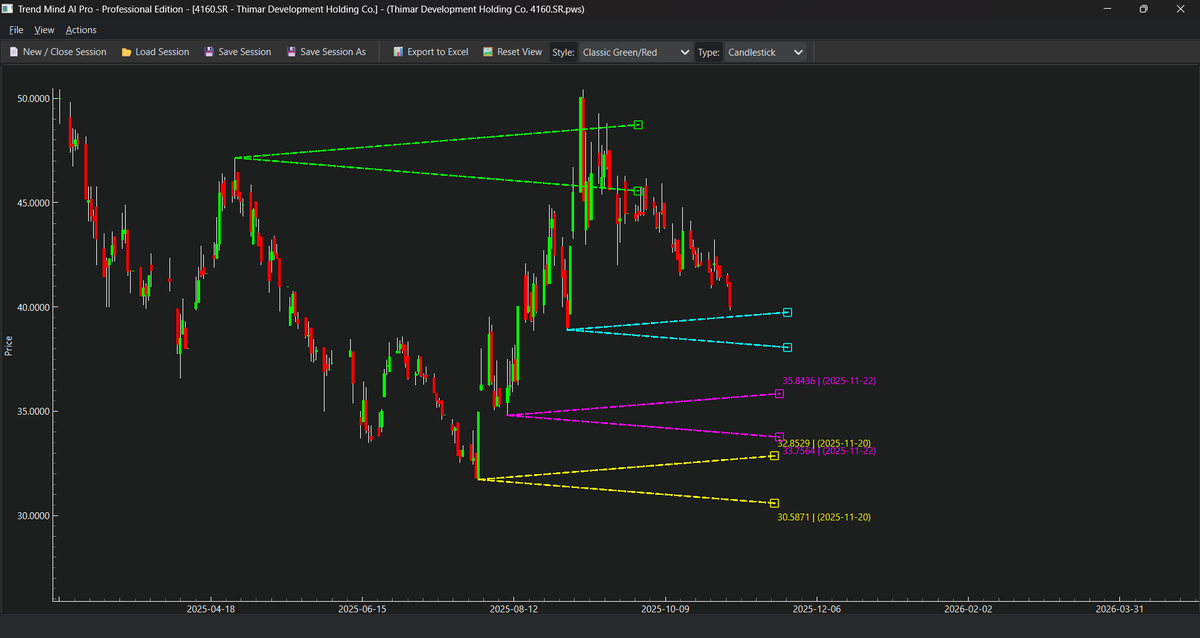
Task: Click the 2025-06-15 date axis label
Action: click(x=362, y=608)
